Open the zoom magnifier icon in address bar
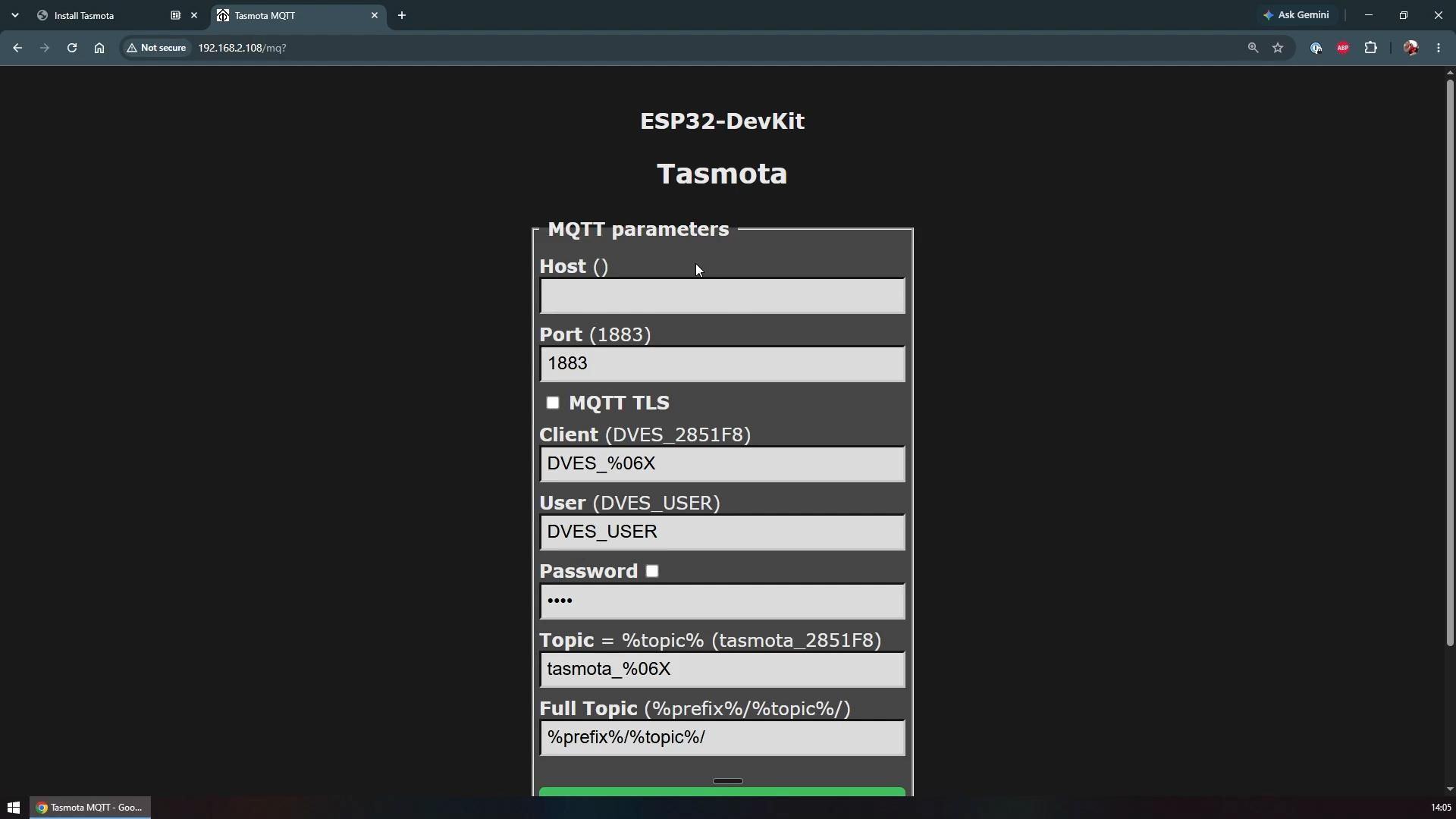The height and width of the screenshot is (819, 1456). (1253, 48)
